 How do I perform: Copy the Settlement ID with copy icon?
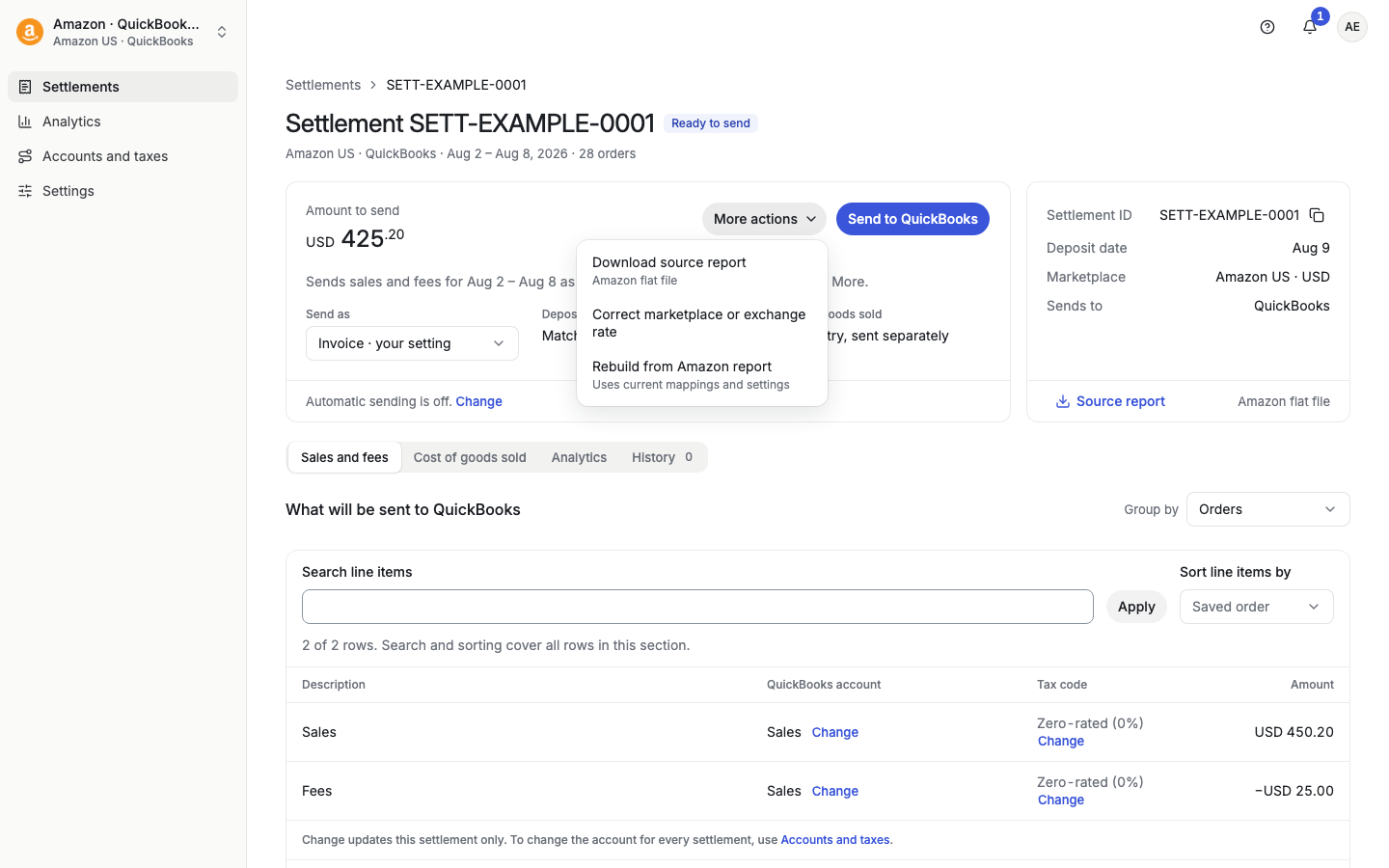pos(1317,215)
